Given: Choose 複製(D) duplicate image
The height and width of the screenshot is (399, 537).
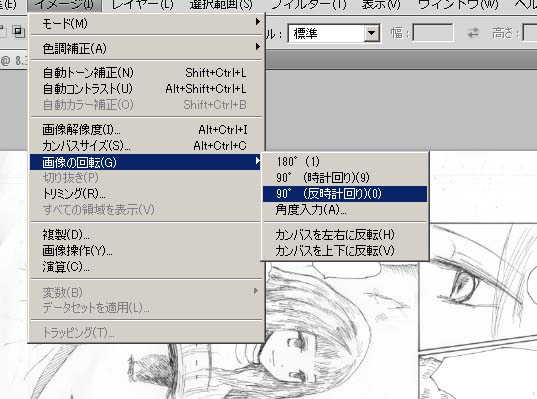Looking at the screenshot, I should pos(146,235).
